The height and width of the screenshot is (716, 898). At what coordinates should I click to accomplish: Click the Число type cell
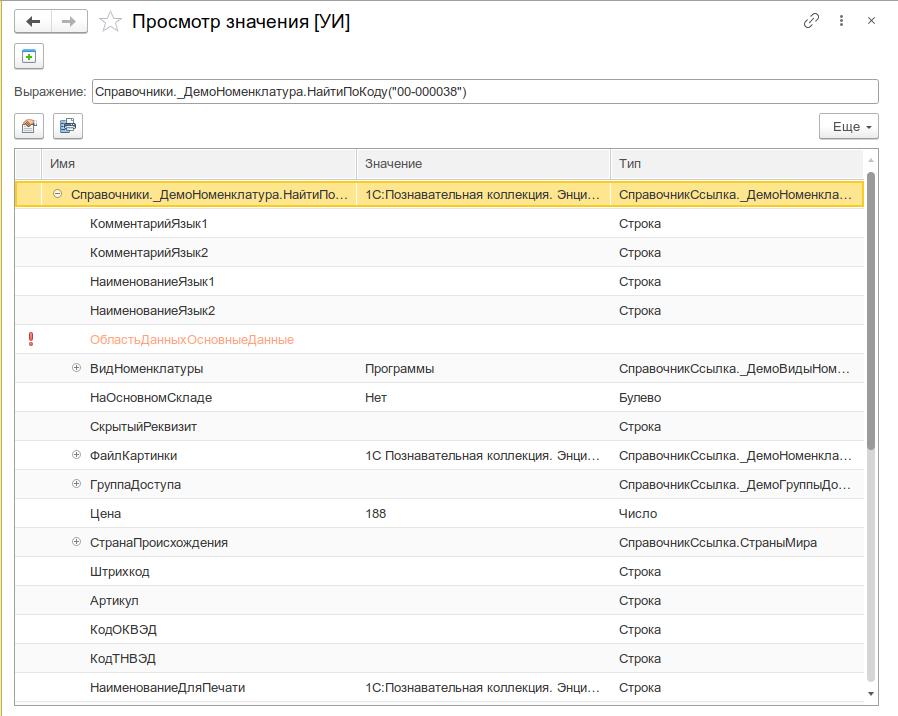736,514
